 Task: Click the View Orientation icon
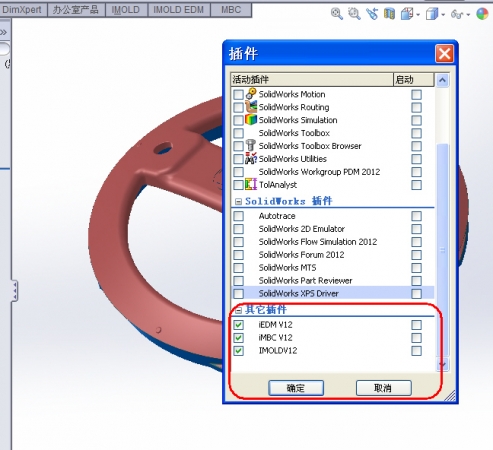click(407, 14)
